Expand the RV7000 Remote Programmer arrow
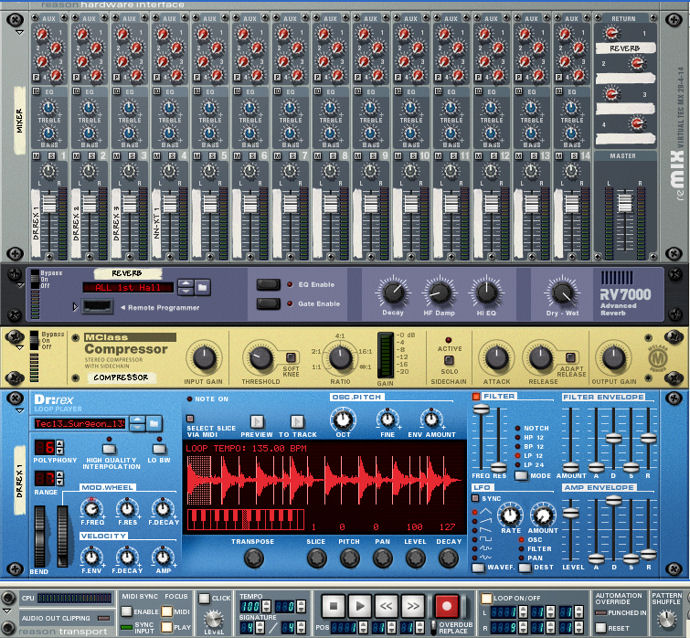 pyautogui.click(x=75, y=307)
